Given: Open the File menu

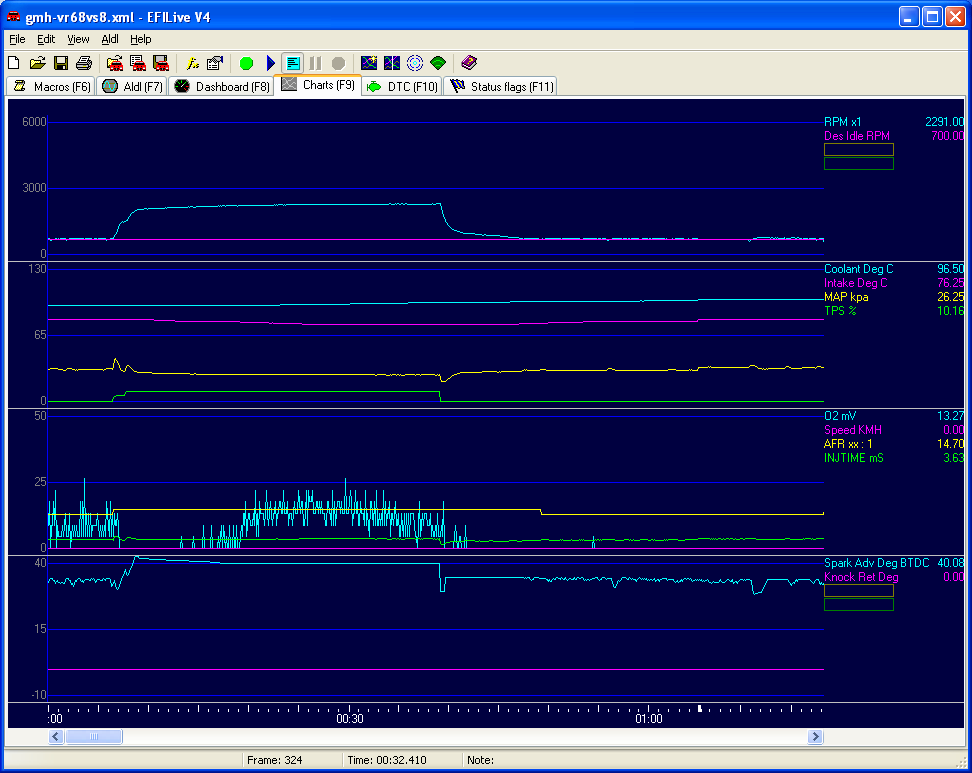Looking at the screenshot, I should 17,39.
